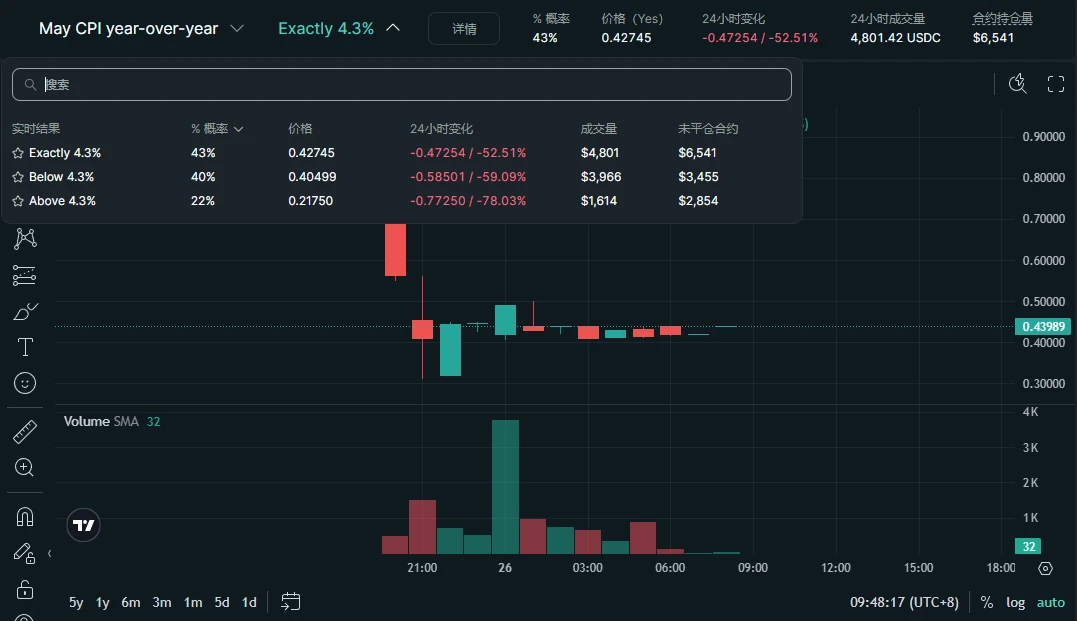The image size is (1077, 621).
Task: Select the 3m time range
Action: 161,602
